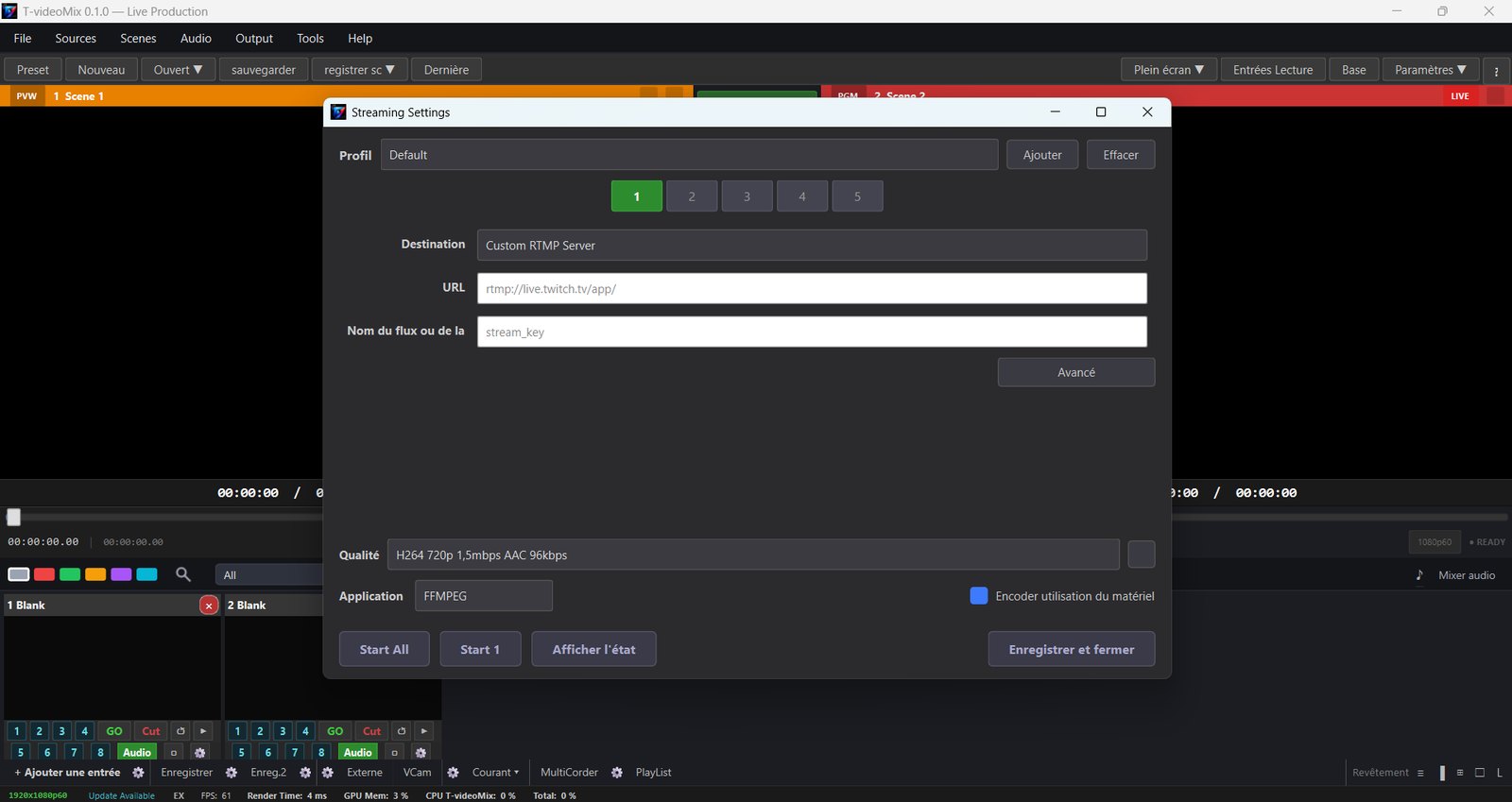This screenshot has height=802, width=1512.
Task: Toggle the VCam output button
Action: pyautogui.click(x=418, y=773)
